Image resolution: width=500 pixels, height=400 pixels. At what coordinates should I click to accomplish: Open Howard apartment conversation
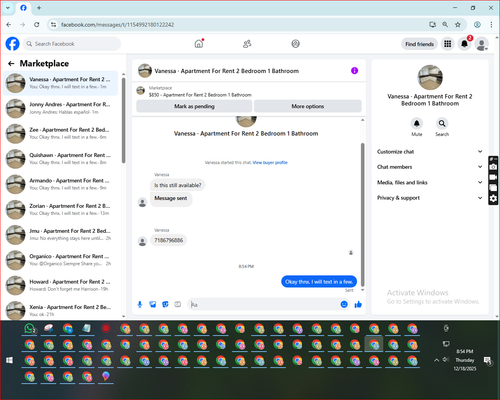tap(61, 285)
